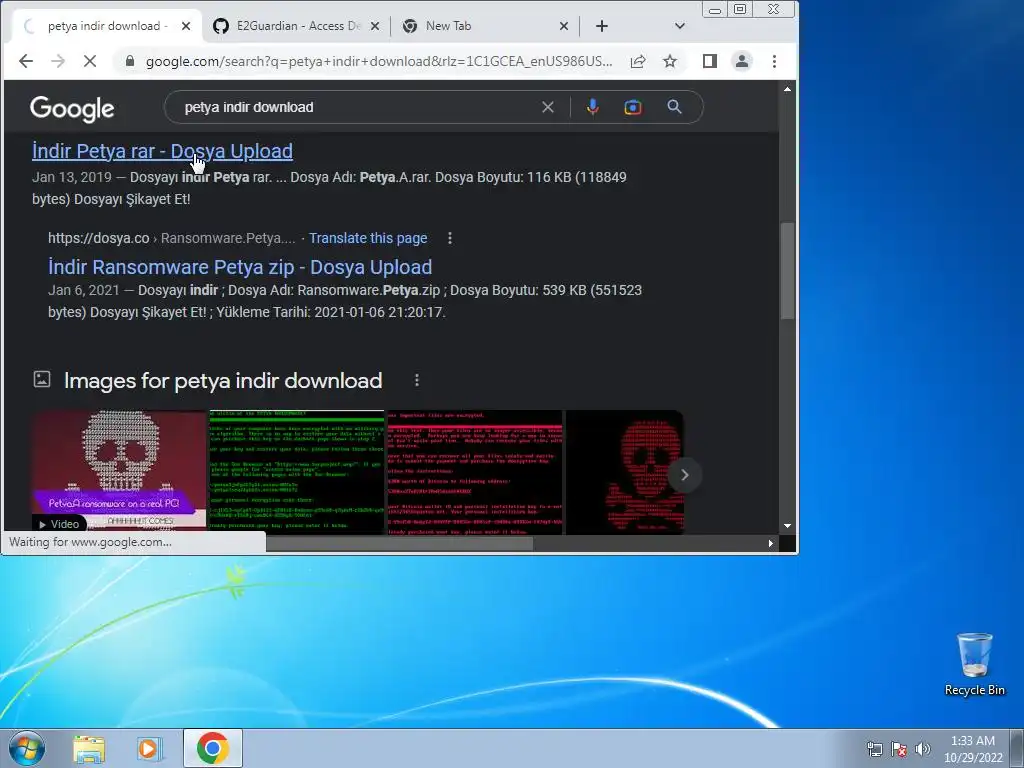Open a new browser tab
1024x768 pixels.
click(x=602, y=26)
